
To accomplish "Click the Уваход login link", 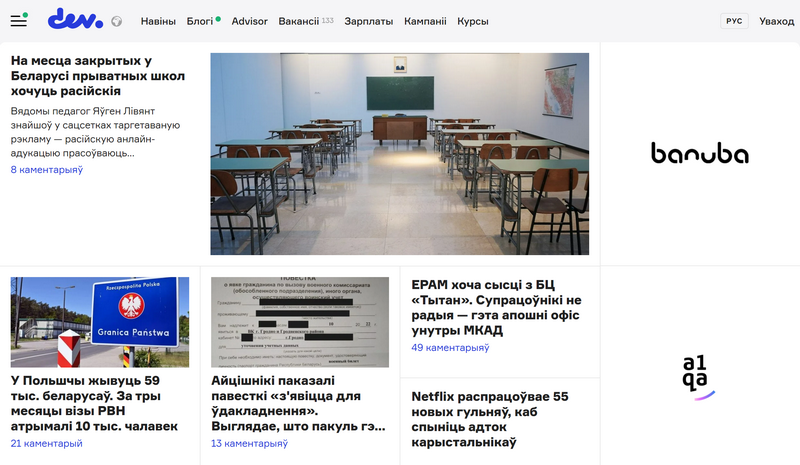I will point(777,21).
